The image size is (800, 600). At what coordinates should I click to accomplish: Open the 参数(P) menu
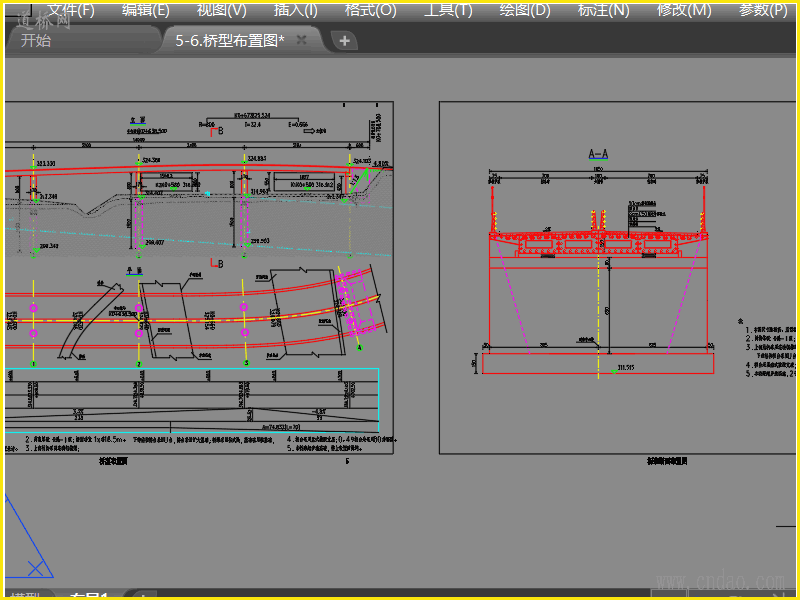click(x=763, y=10)
